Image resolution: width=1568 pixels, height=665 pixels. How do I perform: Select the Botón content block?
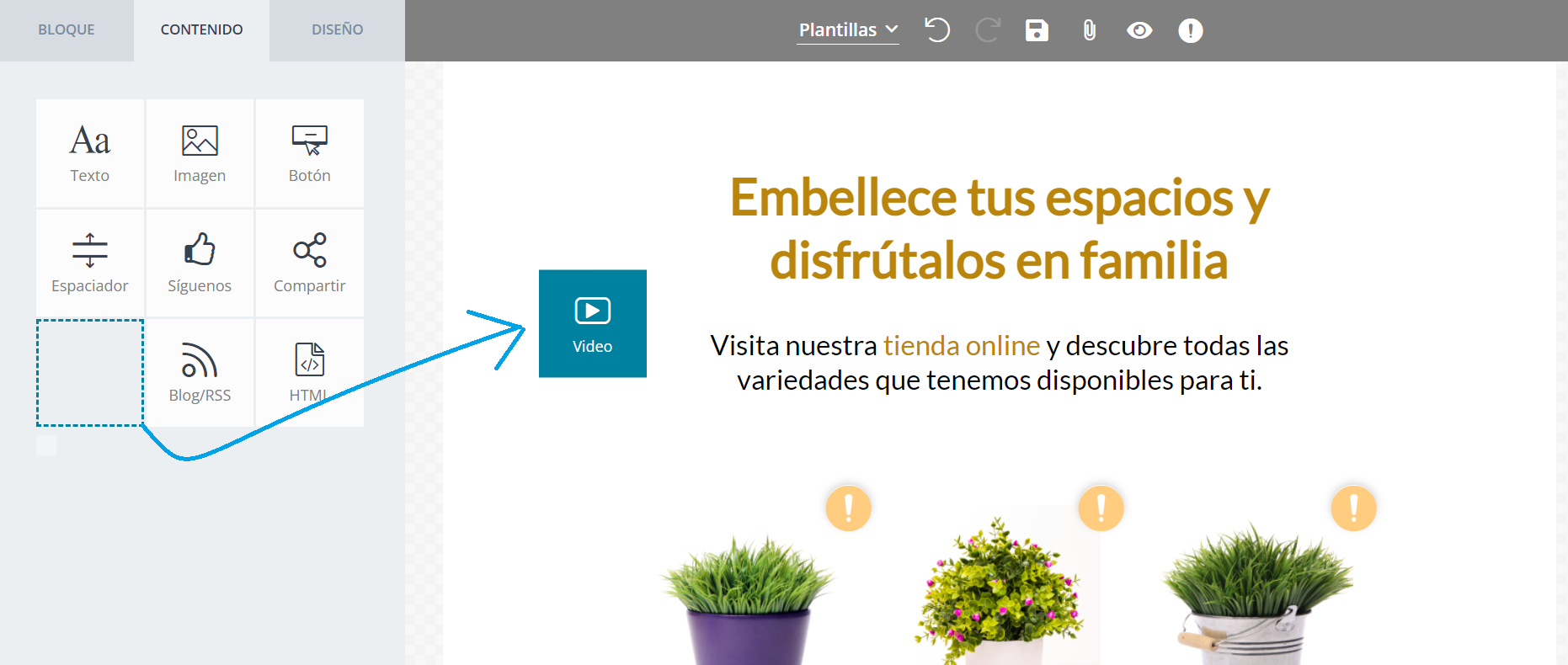(310, 153)
